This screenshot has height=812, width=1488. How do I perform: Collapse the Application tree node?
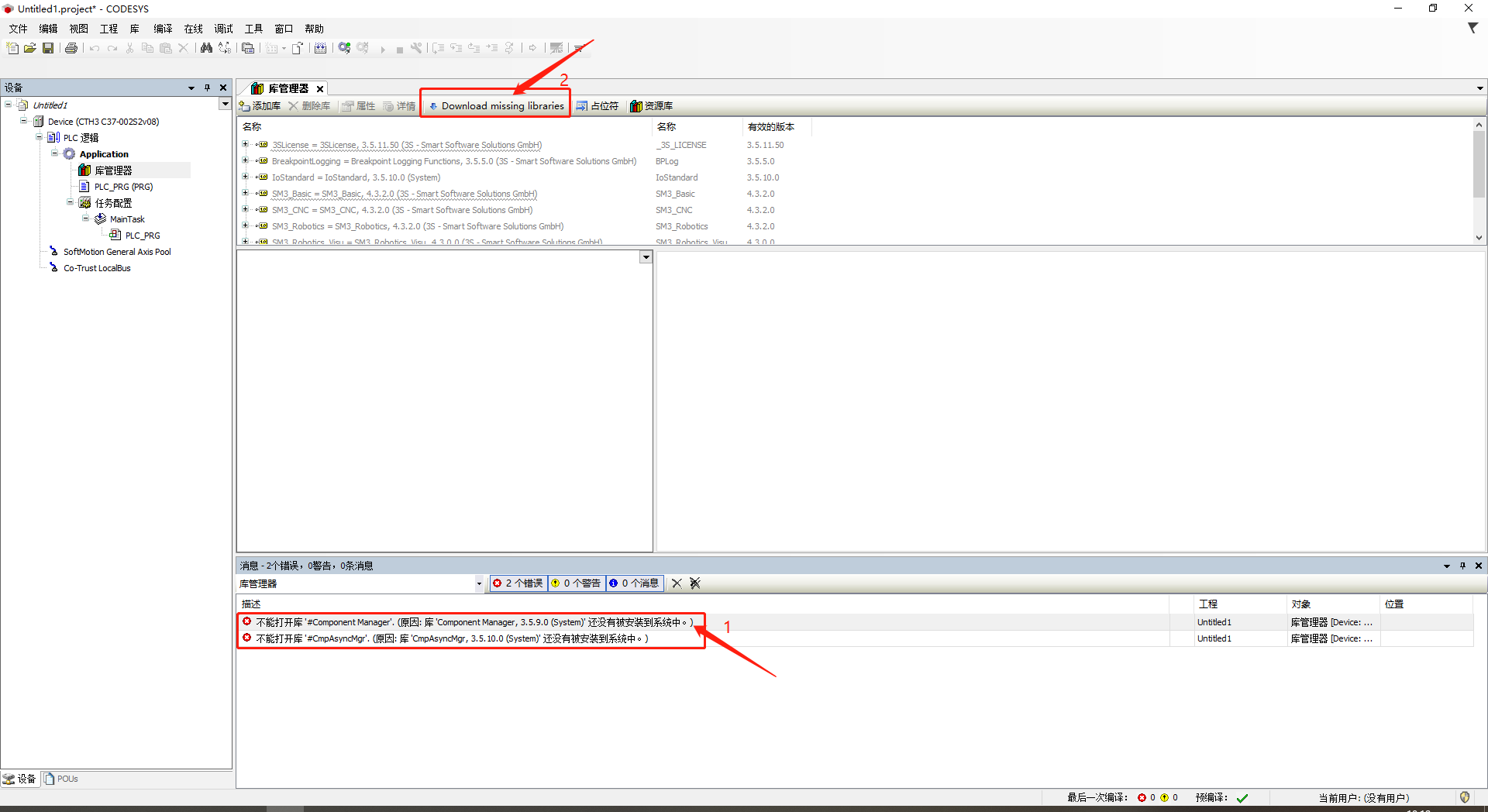pos(55,153)
